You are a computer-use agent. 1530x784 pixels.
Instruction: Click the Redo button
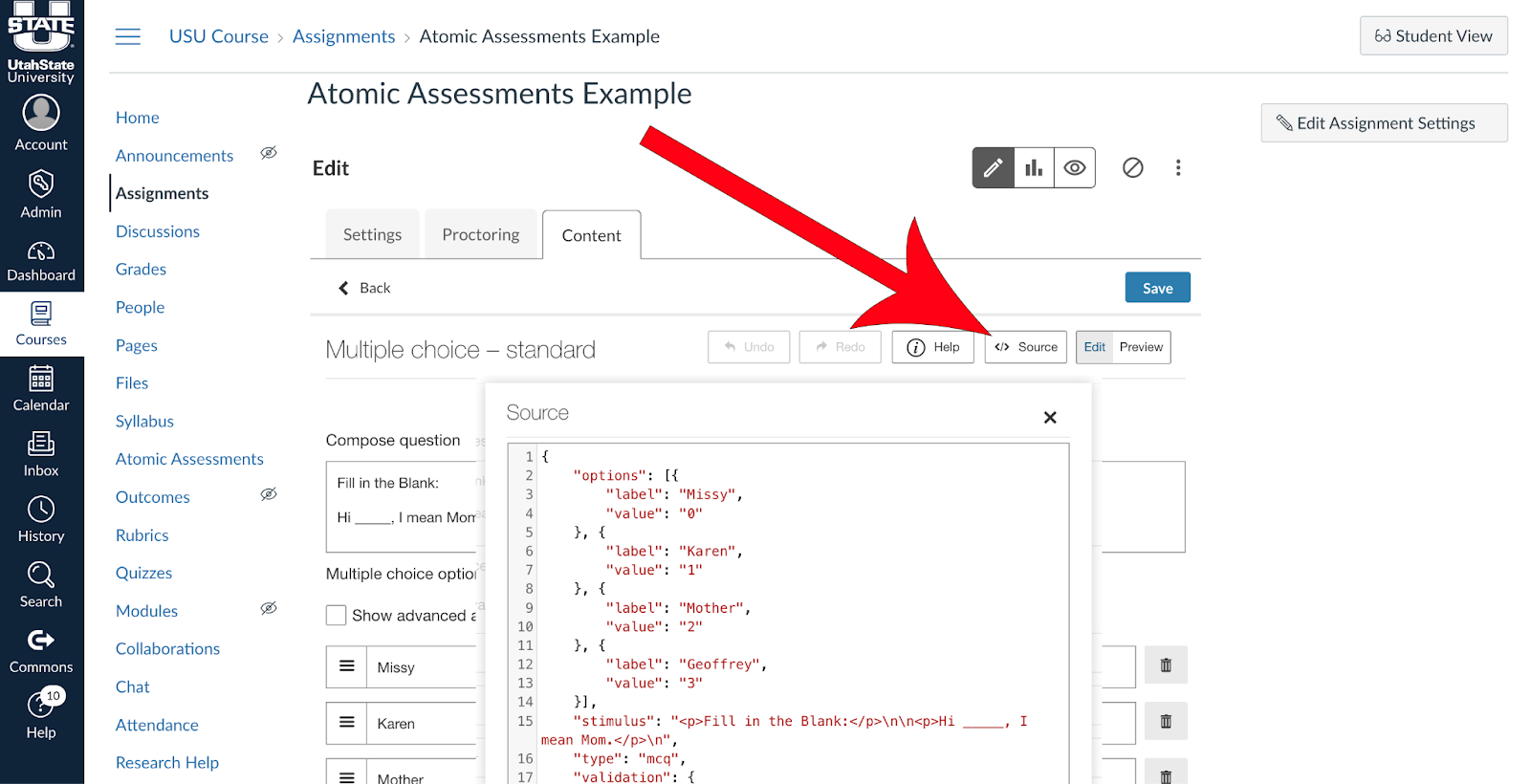(x=840, y=347)
